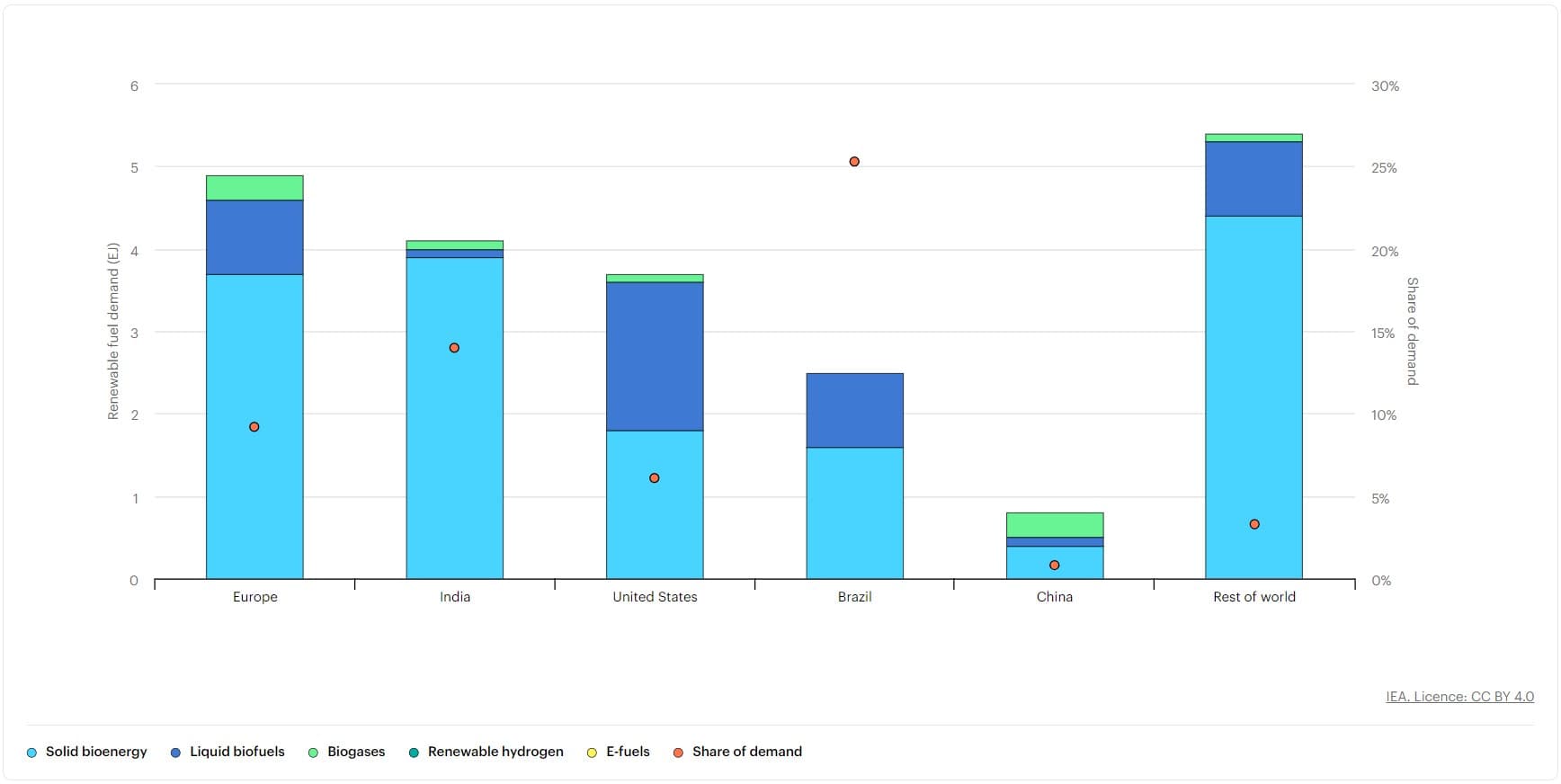Toggle Solid bioenergy series in legend
Viewport: 1561px width, 784px height.
tap(95, 752)
